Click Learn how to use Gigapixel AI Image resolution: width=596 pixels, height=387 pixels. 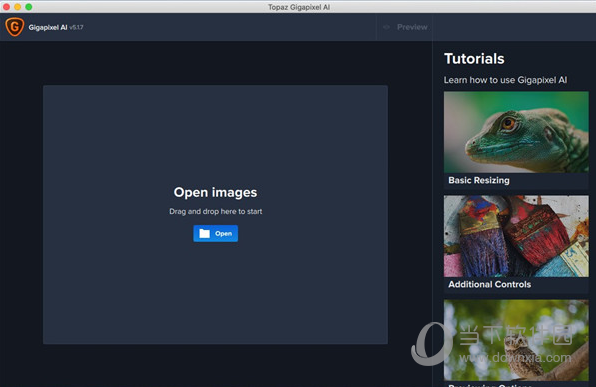505,80
